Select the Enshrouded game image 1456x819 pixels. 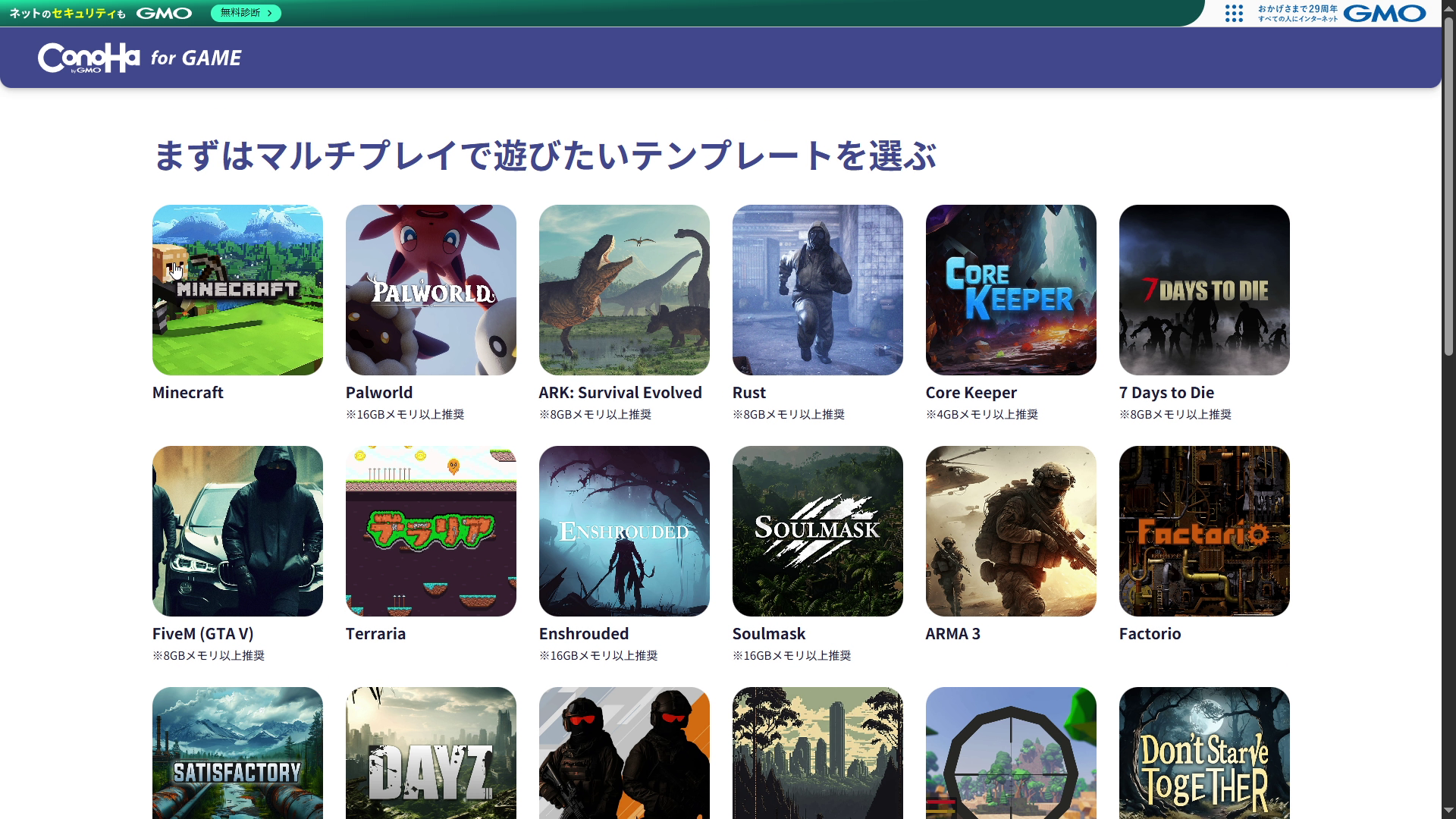click(x=624, y=531)
